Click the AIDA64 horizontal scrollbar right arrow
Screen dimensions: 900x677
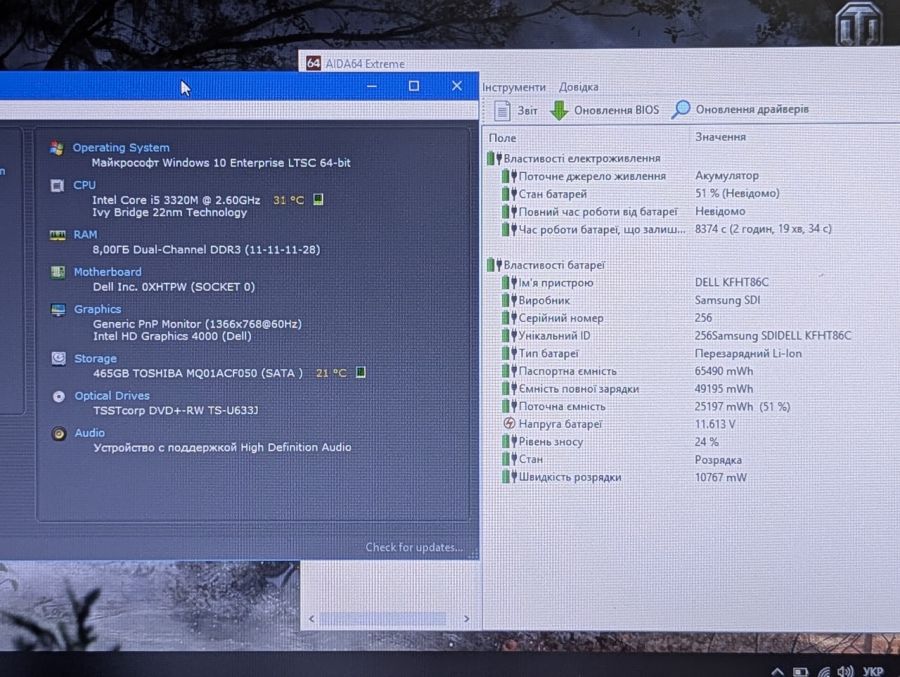coord(466,618)
